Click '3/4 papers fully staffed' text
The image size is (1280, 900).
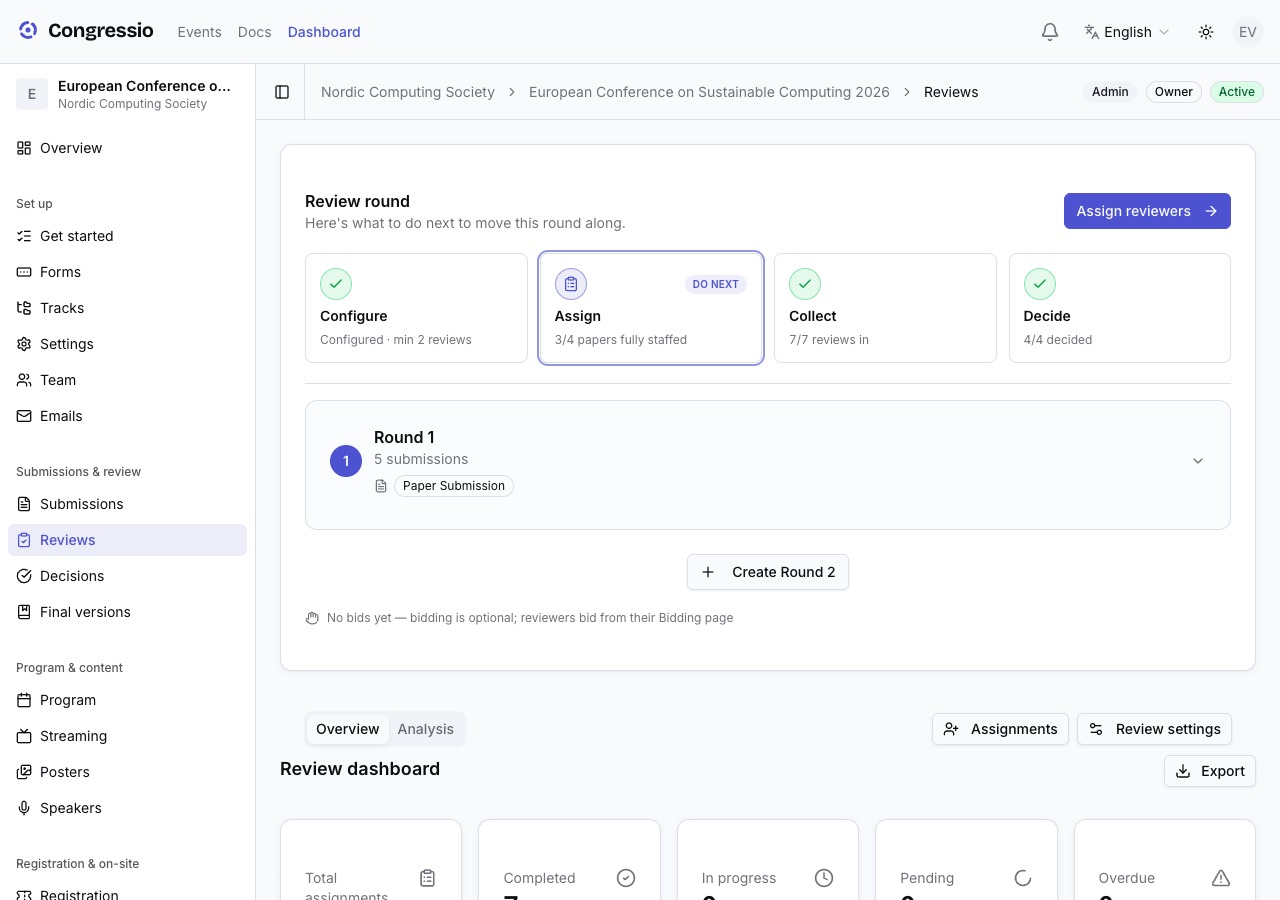click(x=621, y=340)
